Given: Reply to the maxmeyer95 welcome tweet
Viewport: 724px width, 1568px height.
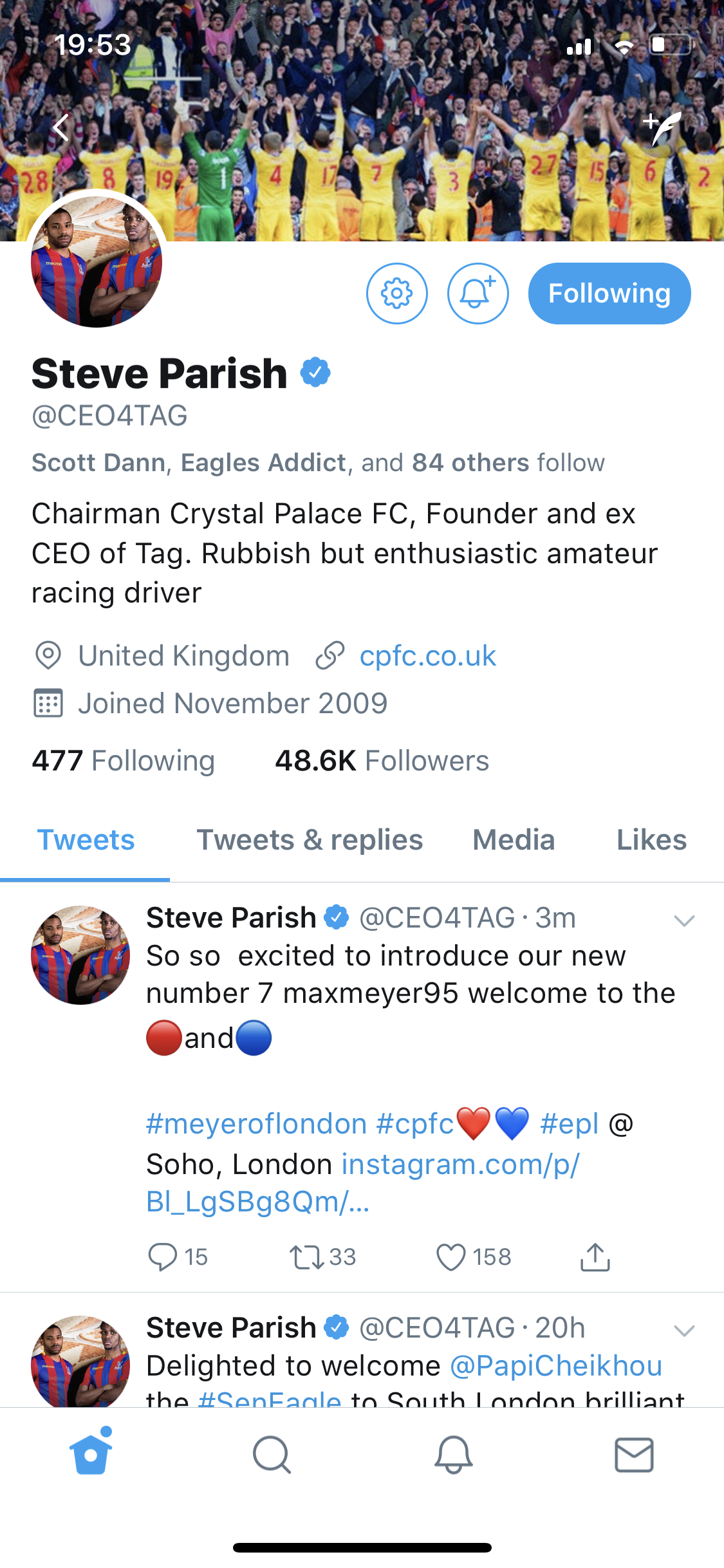Looking at the screenshot, I should 163,1257.
